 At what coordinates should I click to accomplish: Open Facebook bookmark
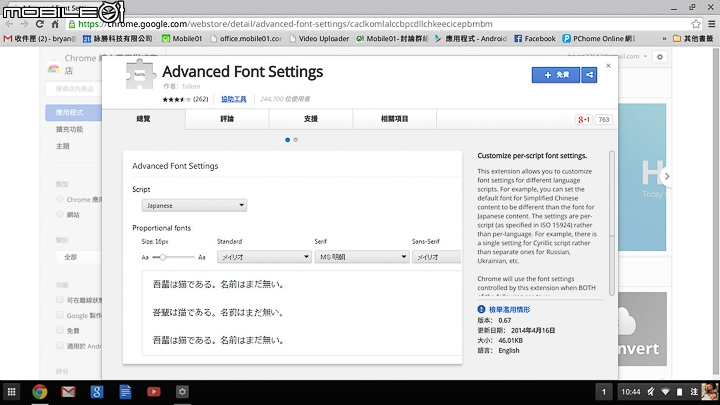click(535, 39)
